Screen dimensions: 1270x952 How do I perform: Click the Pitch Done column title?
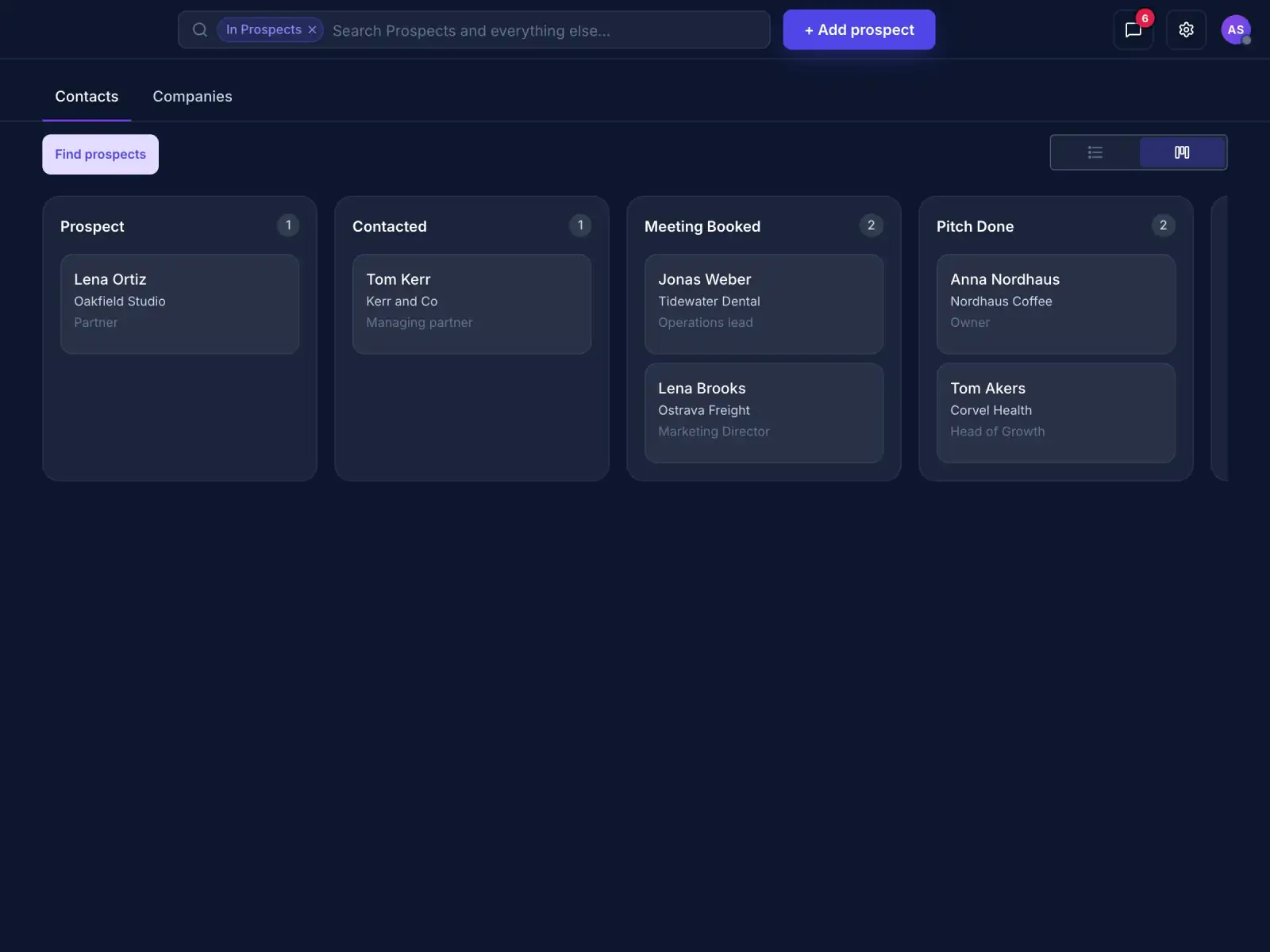coord(976,227)
